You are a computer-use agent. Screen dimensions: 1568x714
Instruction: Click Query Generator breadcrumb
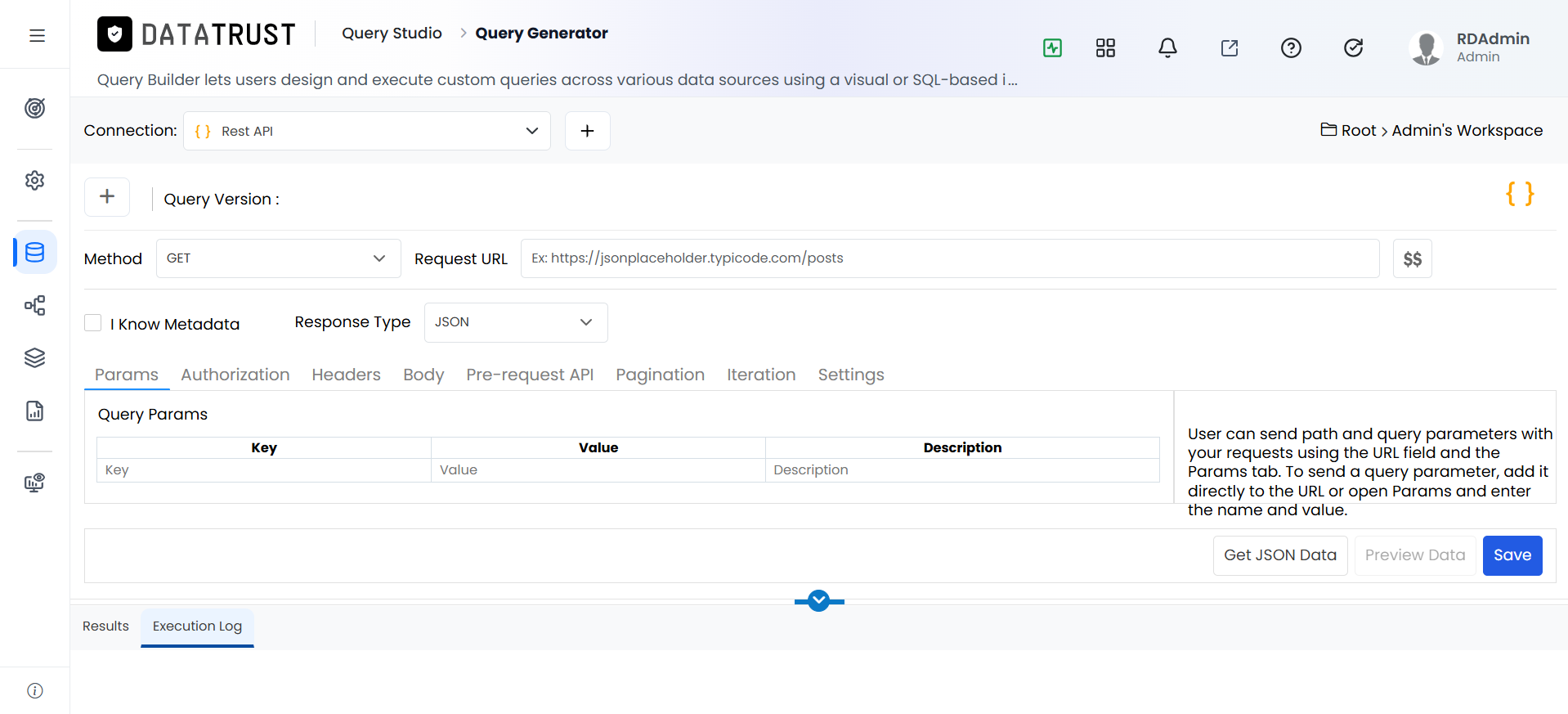[541, 33]
